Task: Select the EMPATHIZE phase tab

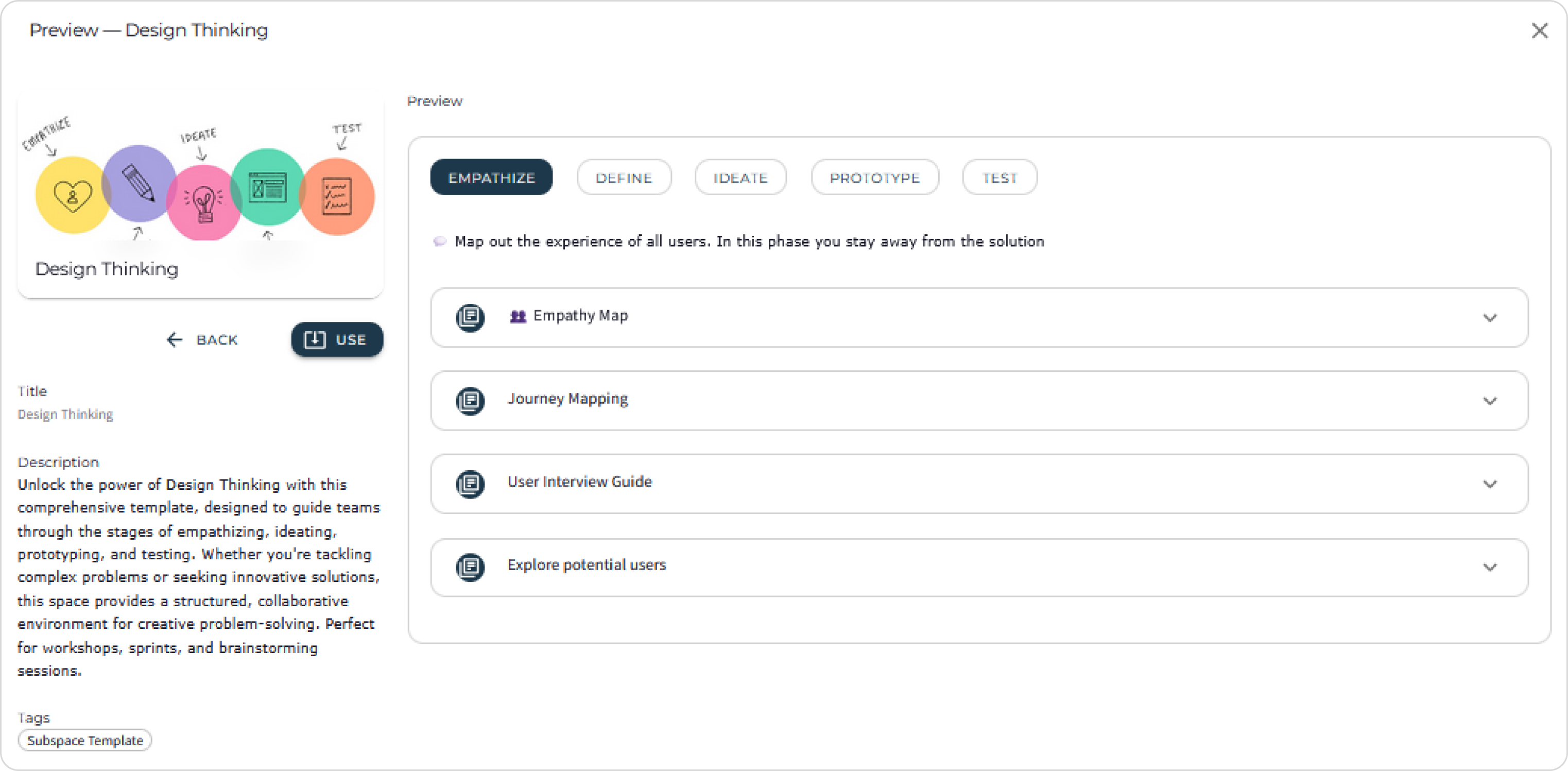Action: click(x=491, y=177)
